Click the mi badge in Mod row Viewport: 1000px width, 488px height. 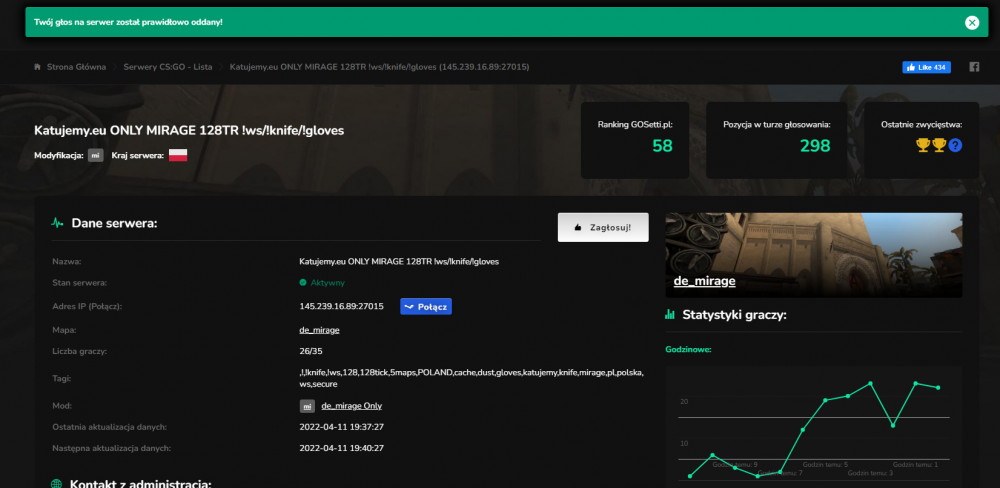pyautogui.click(x=307, y=406)
